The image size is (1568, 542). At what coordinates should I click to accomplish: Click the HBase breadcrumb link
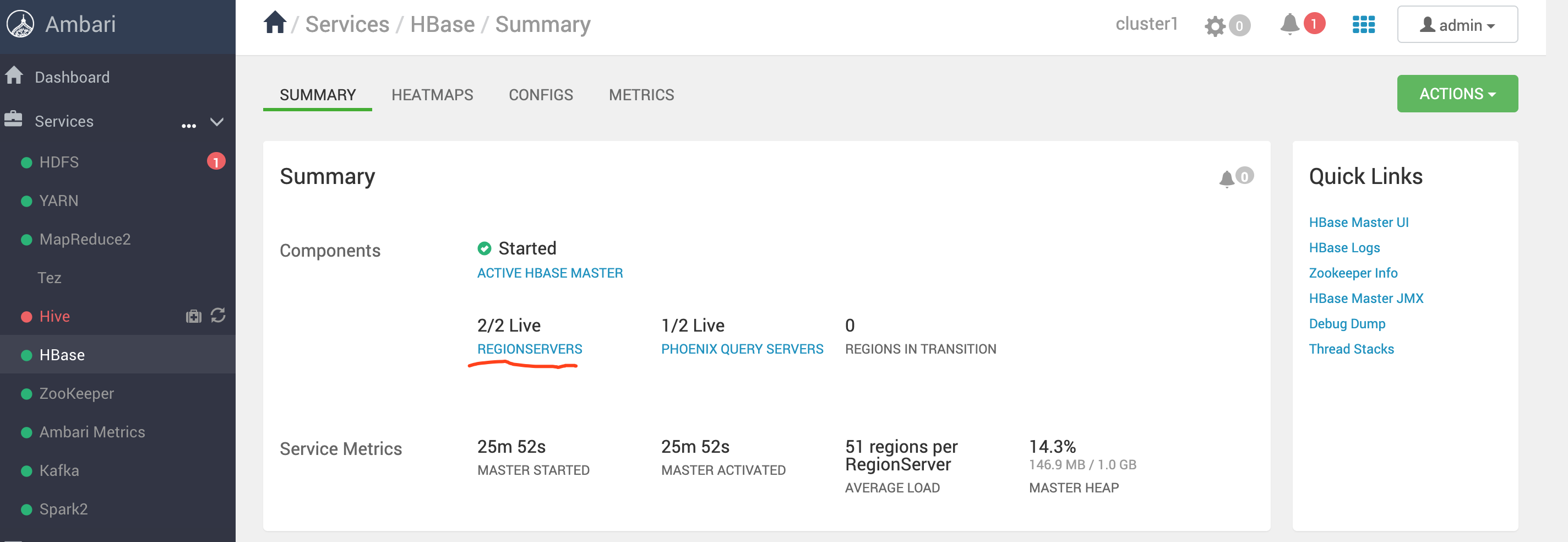point(442,24)
